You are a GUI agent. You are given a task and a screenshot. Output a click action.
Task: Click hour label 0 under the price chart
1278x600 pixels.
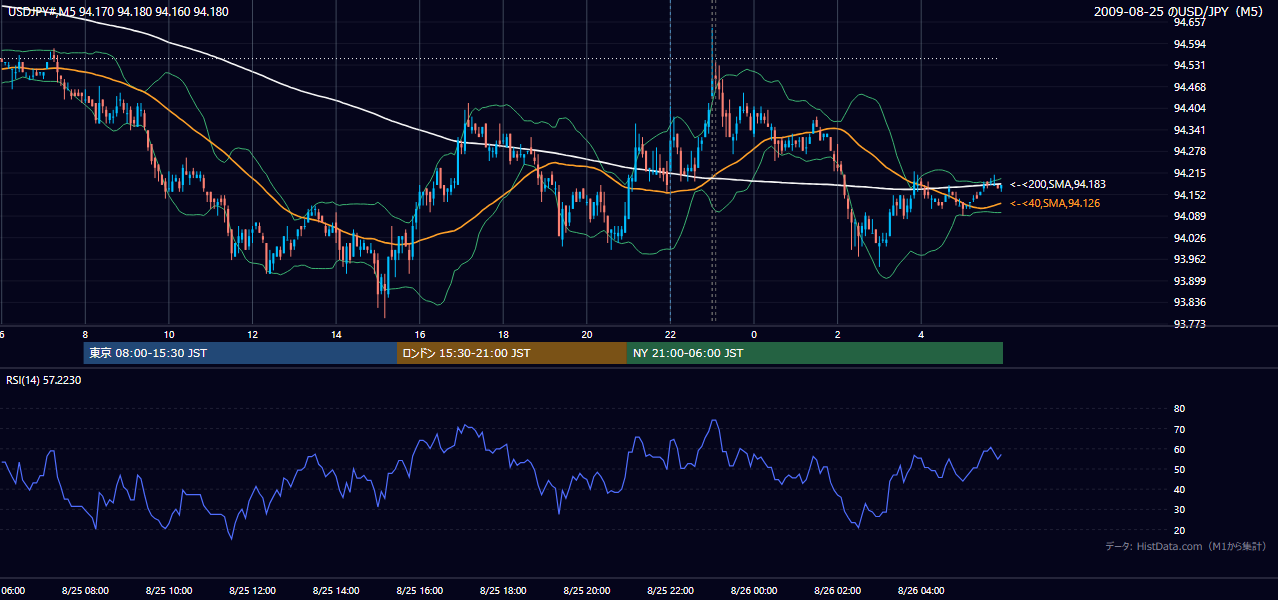tap(754, 335)
